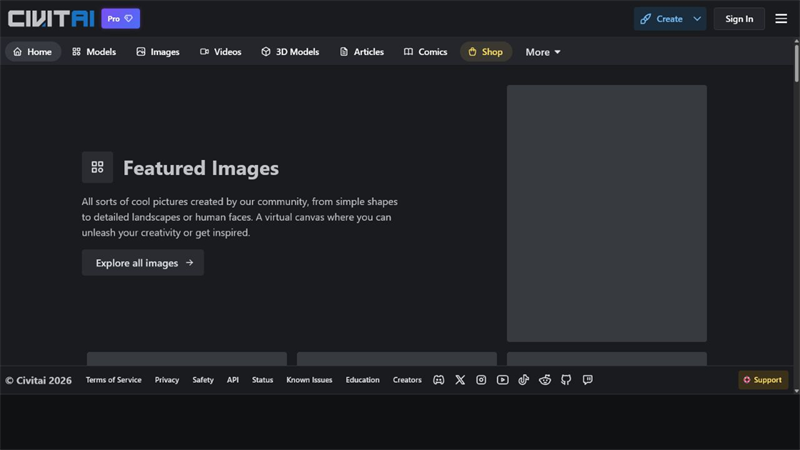This screenshot has height=450, width=800.
Task: Open the Status link
Action: (262, 380)
